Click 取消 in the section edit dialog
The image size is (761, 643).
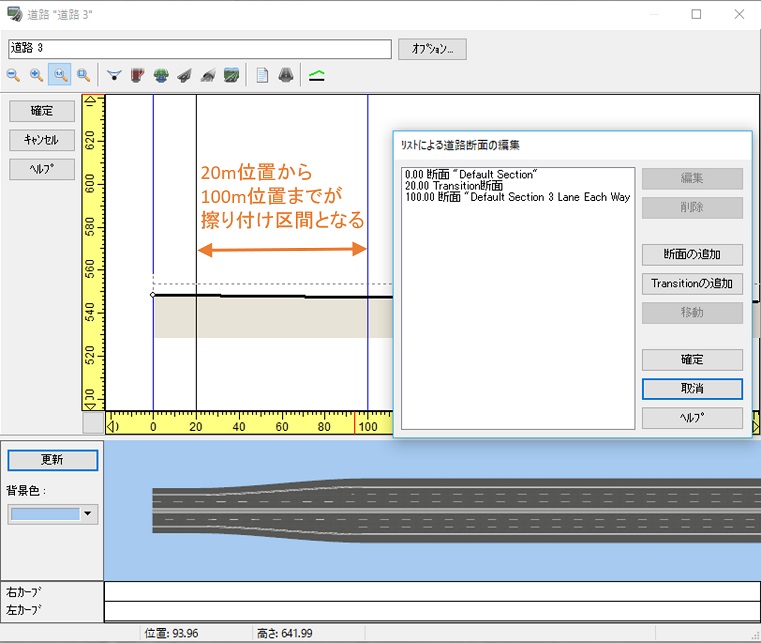pos(692,388)
